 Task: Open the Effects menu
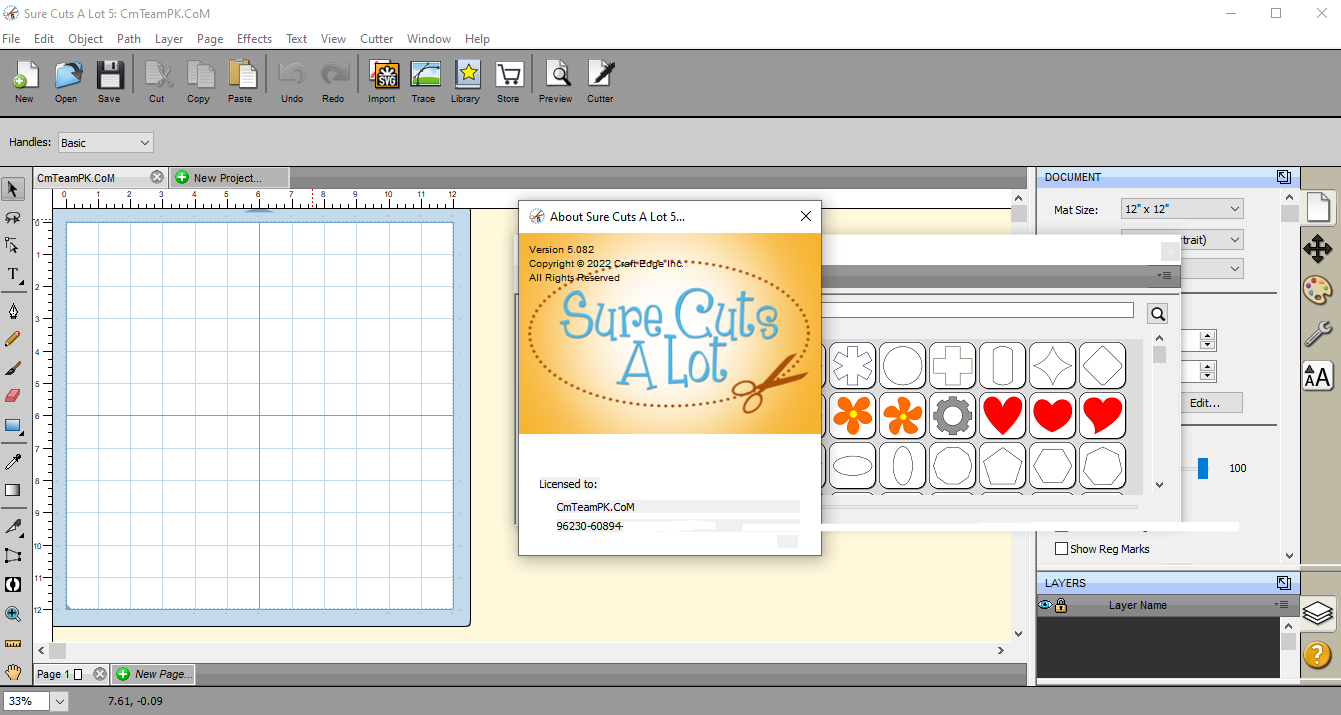click(254, 39)
